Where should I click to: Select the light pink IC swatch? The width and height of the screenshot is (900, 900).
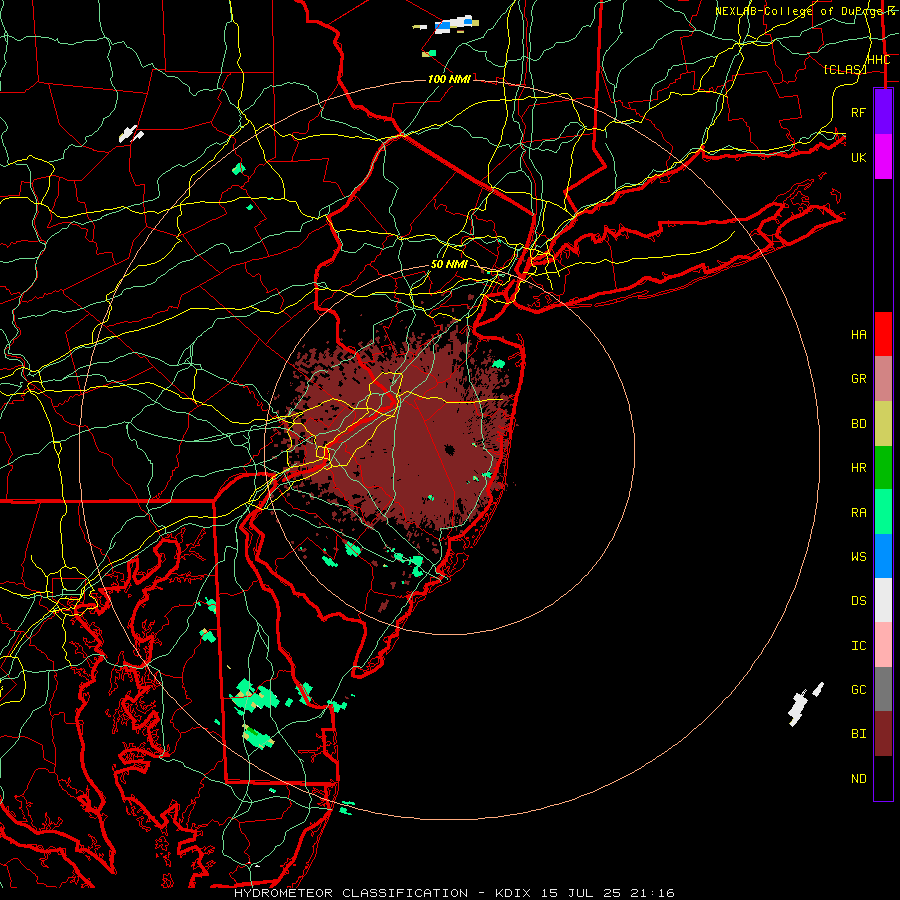883,645
